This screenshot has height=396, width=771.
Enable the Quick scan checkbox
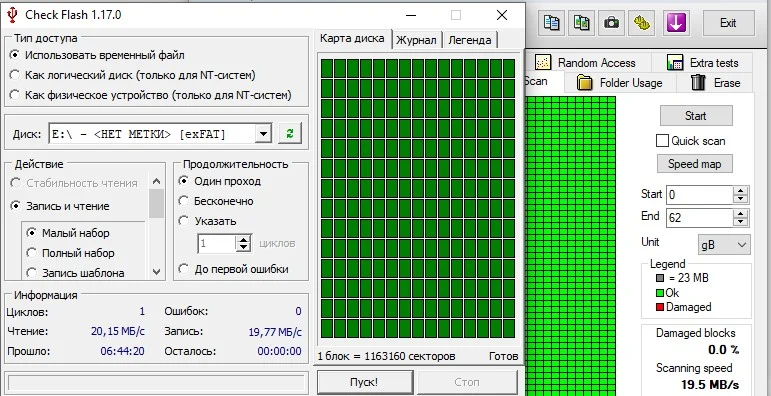662,141
